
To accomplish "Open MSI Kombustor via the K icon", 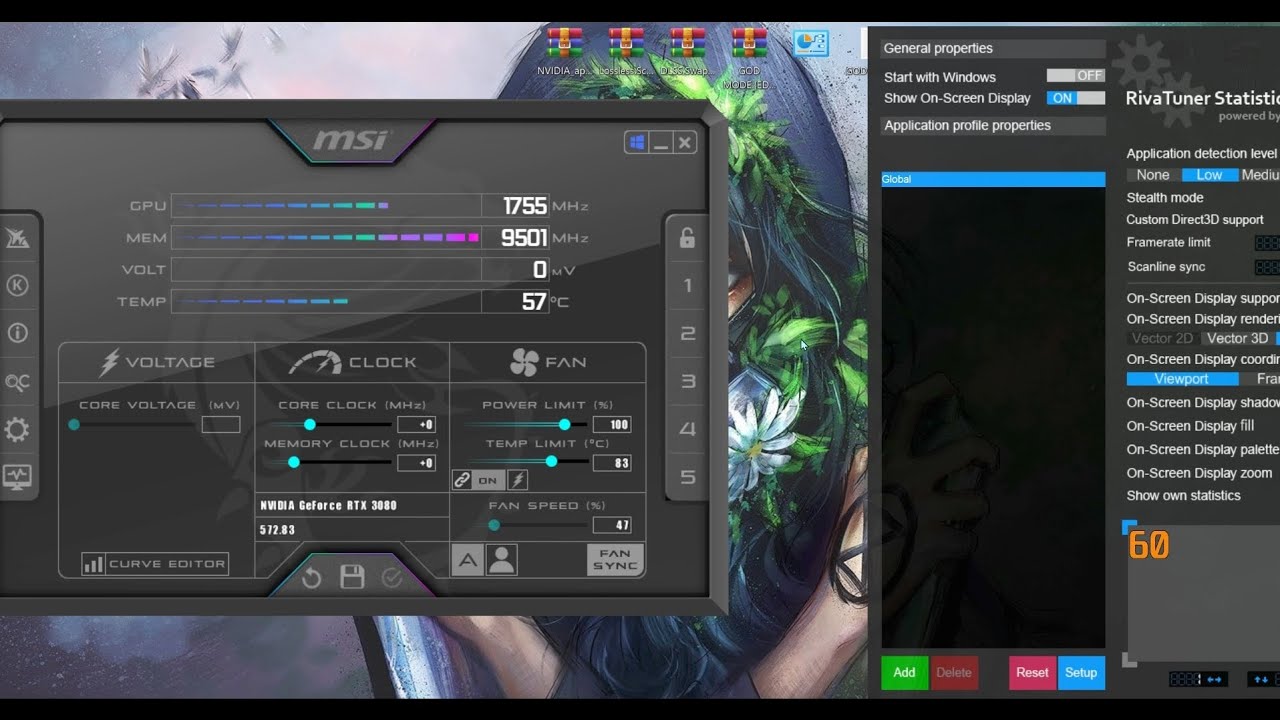I will click(x=17, y=285).
